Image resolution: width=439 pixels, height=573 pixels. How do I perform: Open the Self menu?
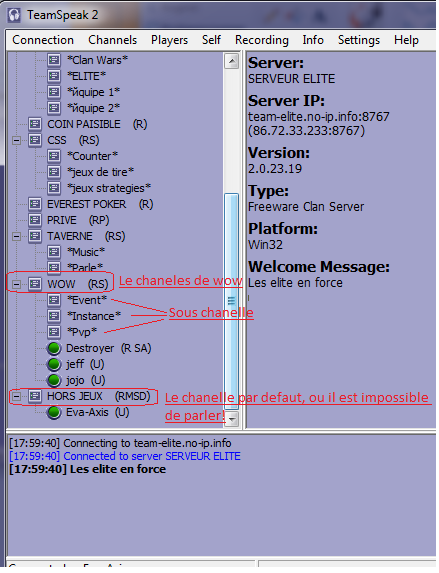[211, 40]
